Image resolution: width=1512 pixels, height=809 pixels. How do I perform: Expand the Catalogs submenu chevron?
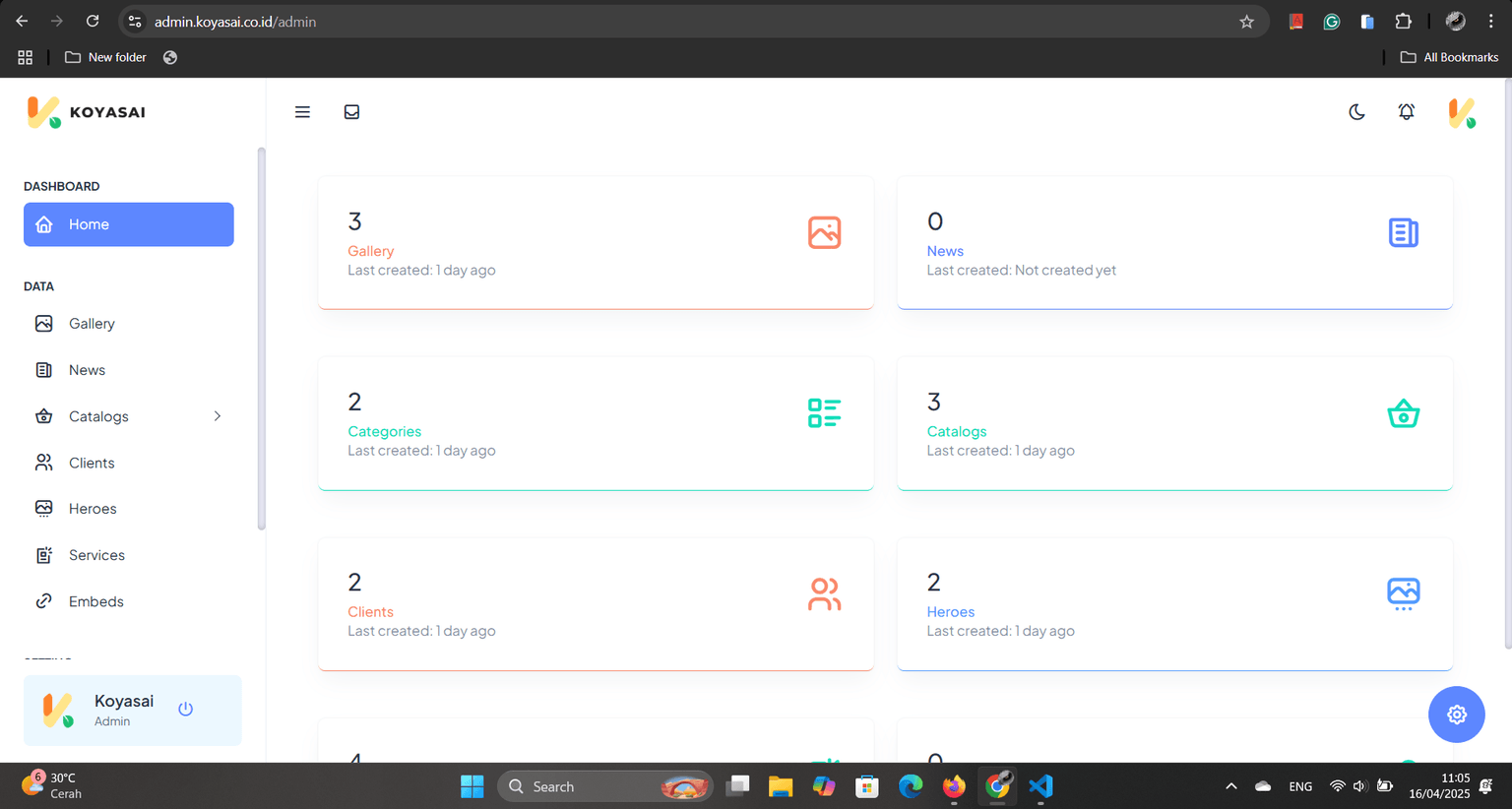pos(218,416)
